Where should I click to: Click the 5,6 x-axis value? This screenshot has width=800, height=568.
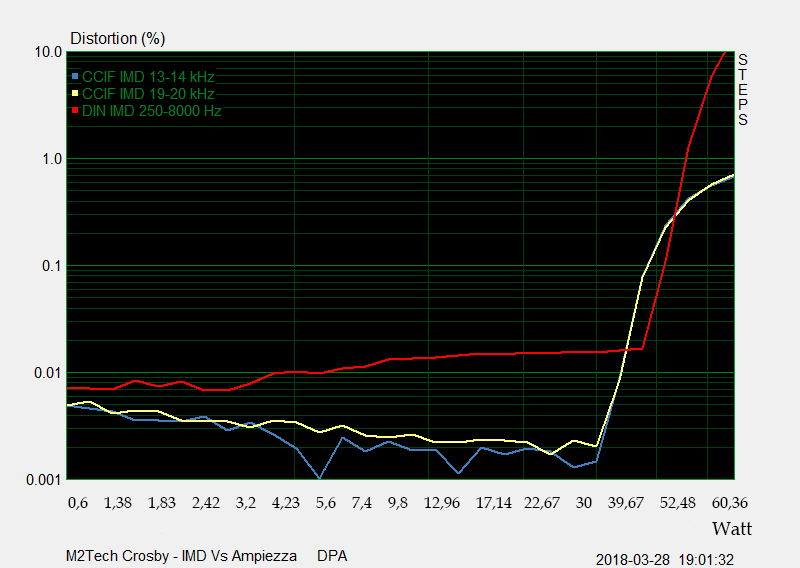click(326, 503)
